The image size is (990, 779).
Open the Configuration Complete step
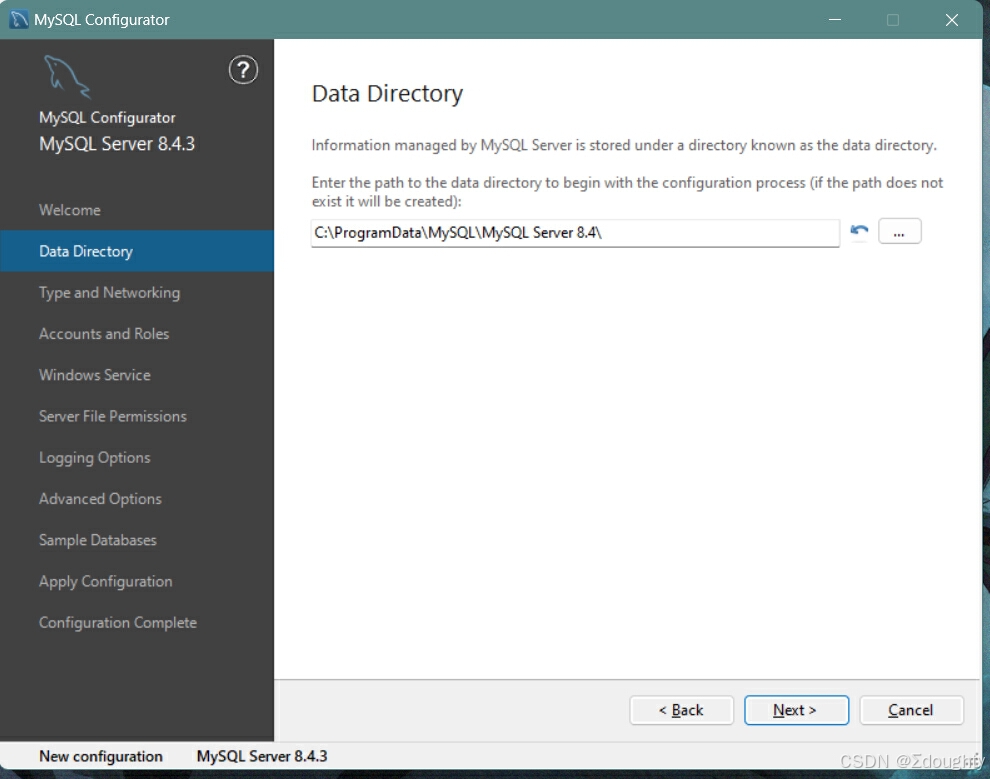(137, 622)
